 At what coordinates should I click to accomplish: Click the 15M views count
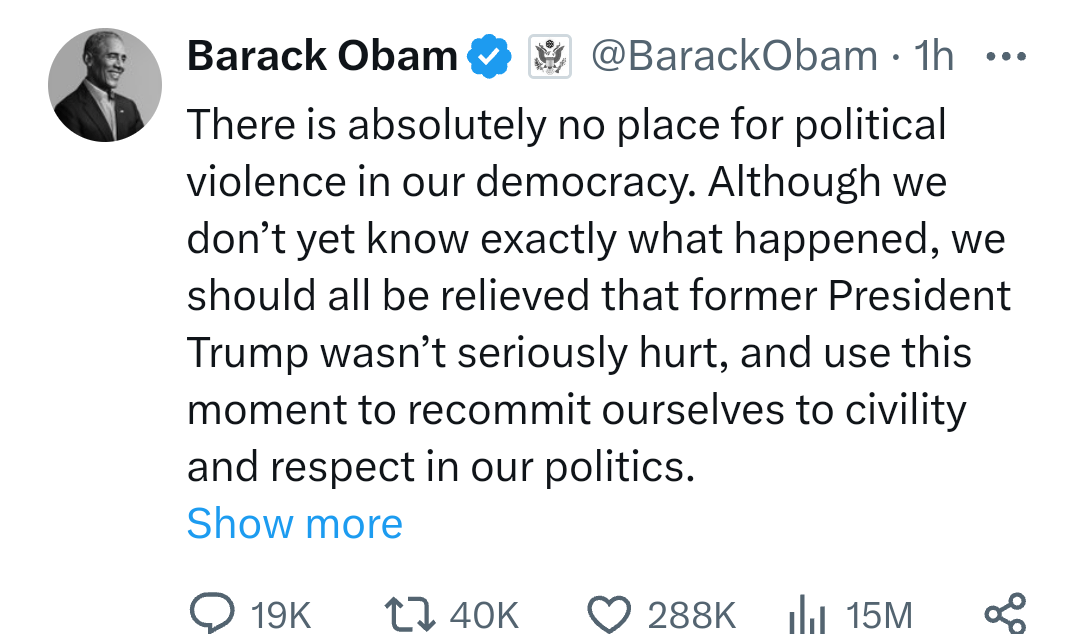coord(879,614)
